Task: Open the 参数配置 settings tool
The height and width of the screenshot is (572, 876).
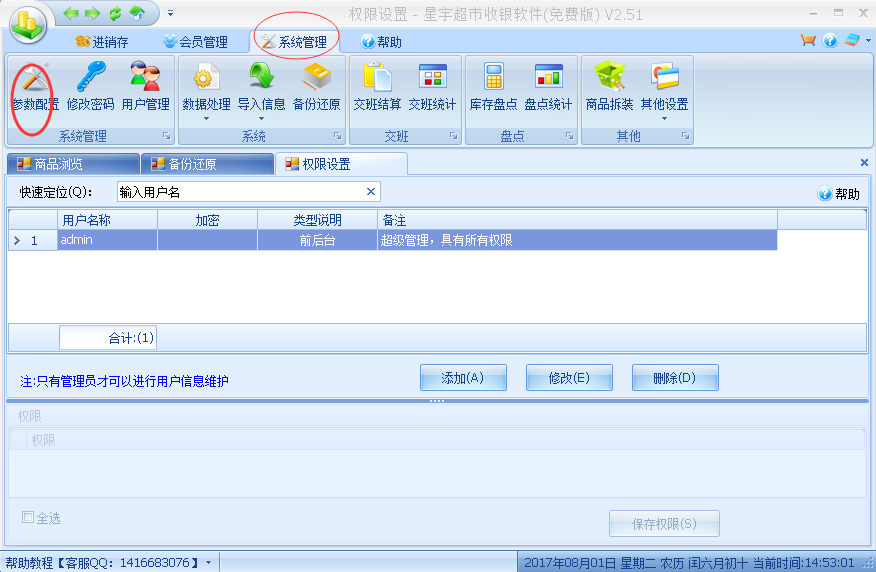Action: point(35,87)
